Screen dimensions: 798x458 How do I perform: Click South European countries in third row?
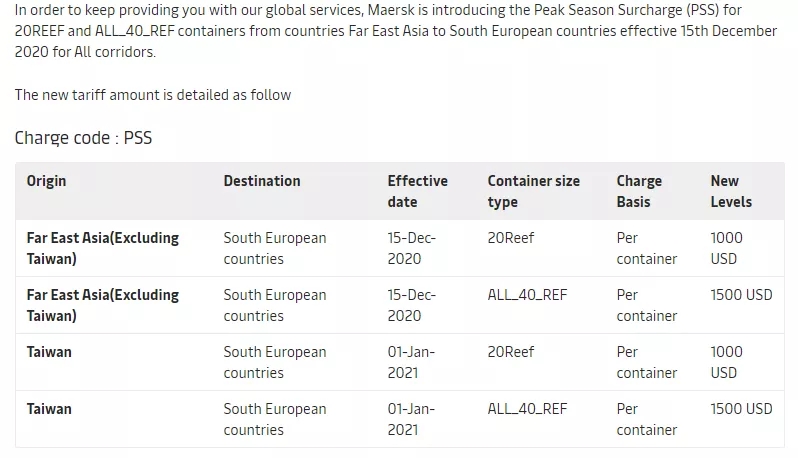274,362
